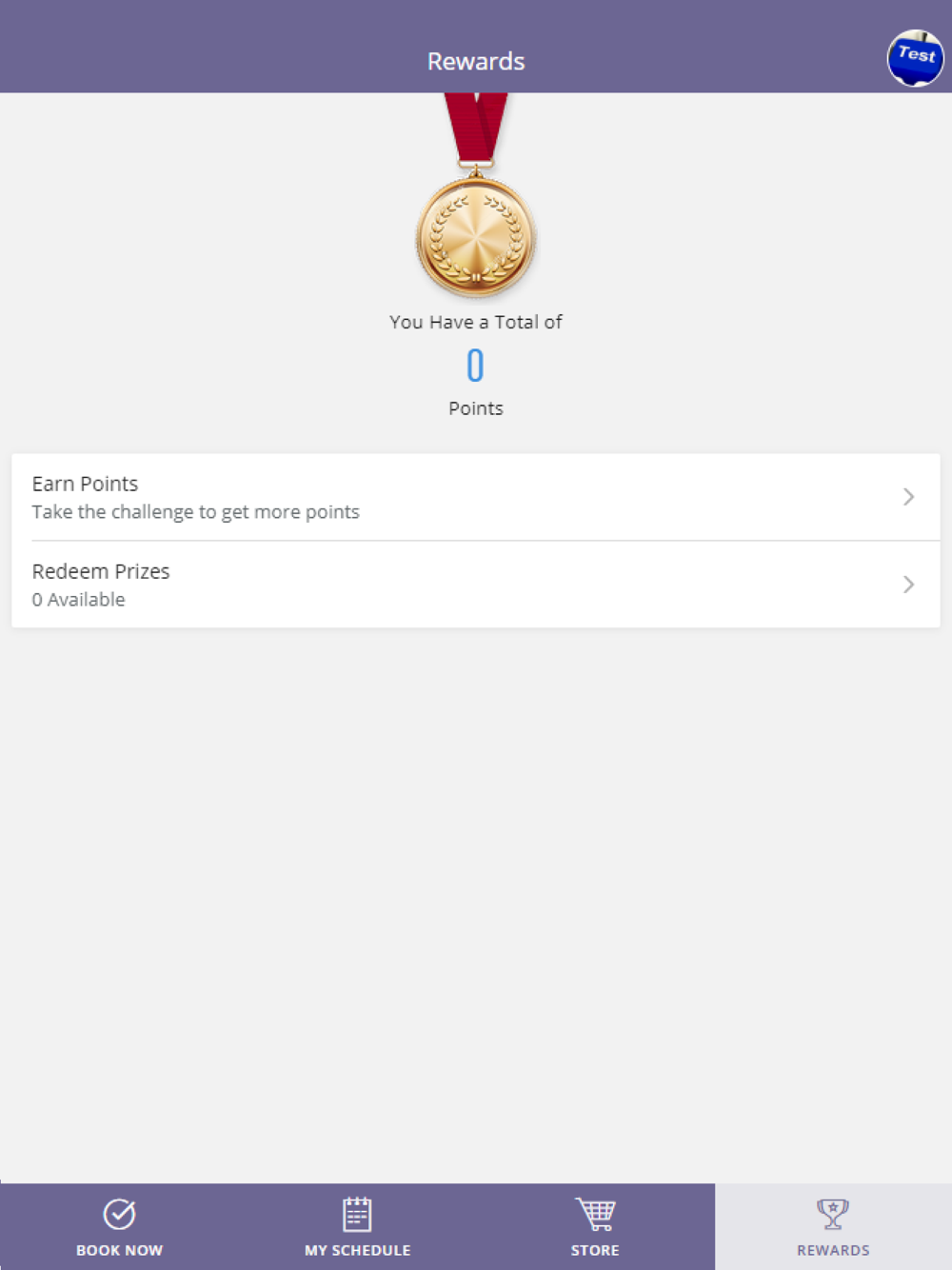Select the REWARDS tab label

point(833,1250)
